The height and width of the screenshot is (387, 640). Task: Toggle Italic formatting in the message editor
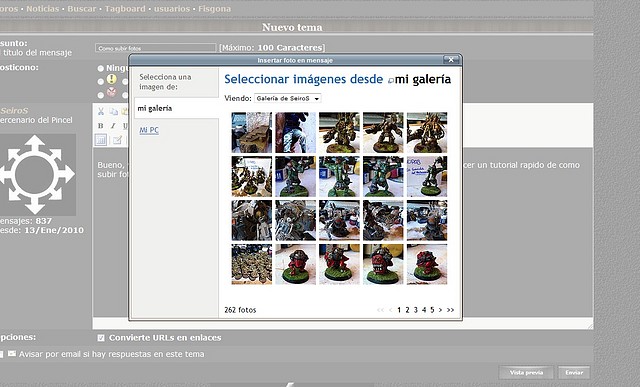tap(113, 126)
